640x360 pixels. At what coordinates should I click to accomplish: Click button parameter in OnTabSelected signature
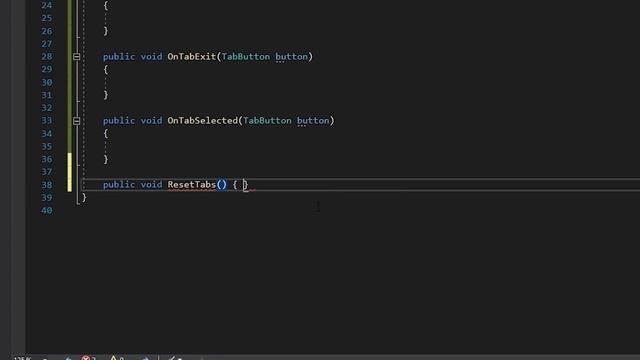click(x=313, y=120)
